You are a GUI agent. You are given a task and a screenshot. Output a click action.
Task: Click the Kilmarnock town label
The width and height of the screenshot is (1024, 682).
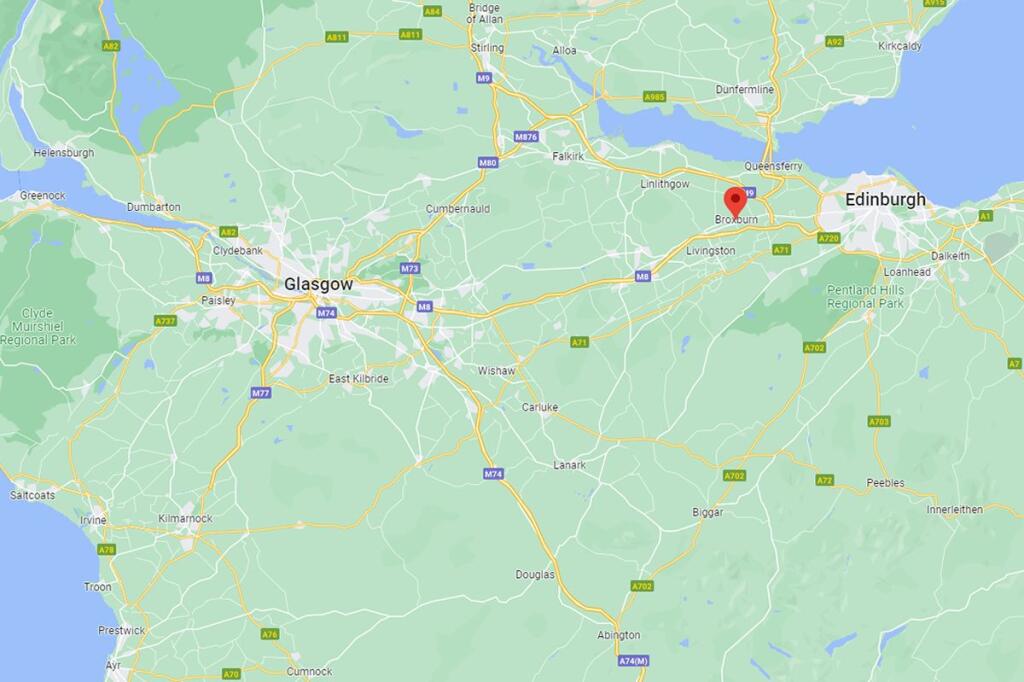tap(185, 519)
